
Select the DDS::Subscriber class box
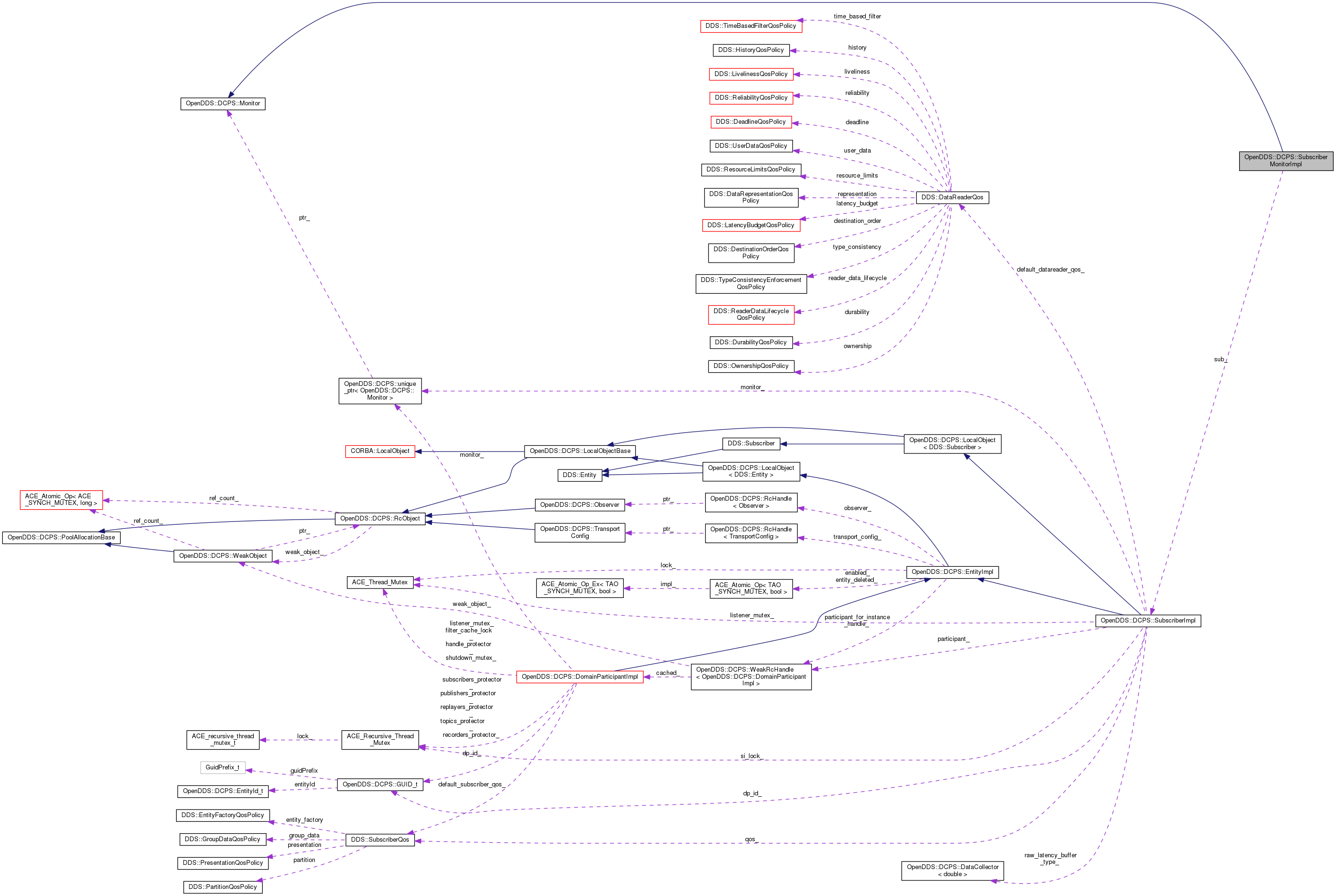[751, 443]
